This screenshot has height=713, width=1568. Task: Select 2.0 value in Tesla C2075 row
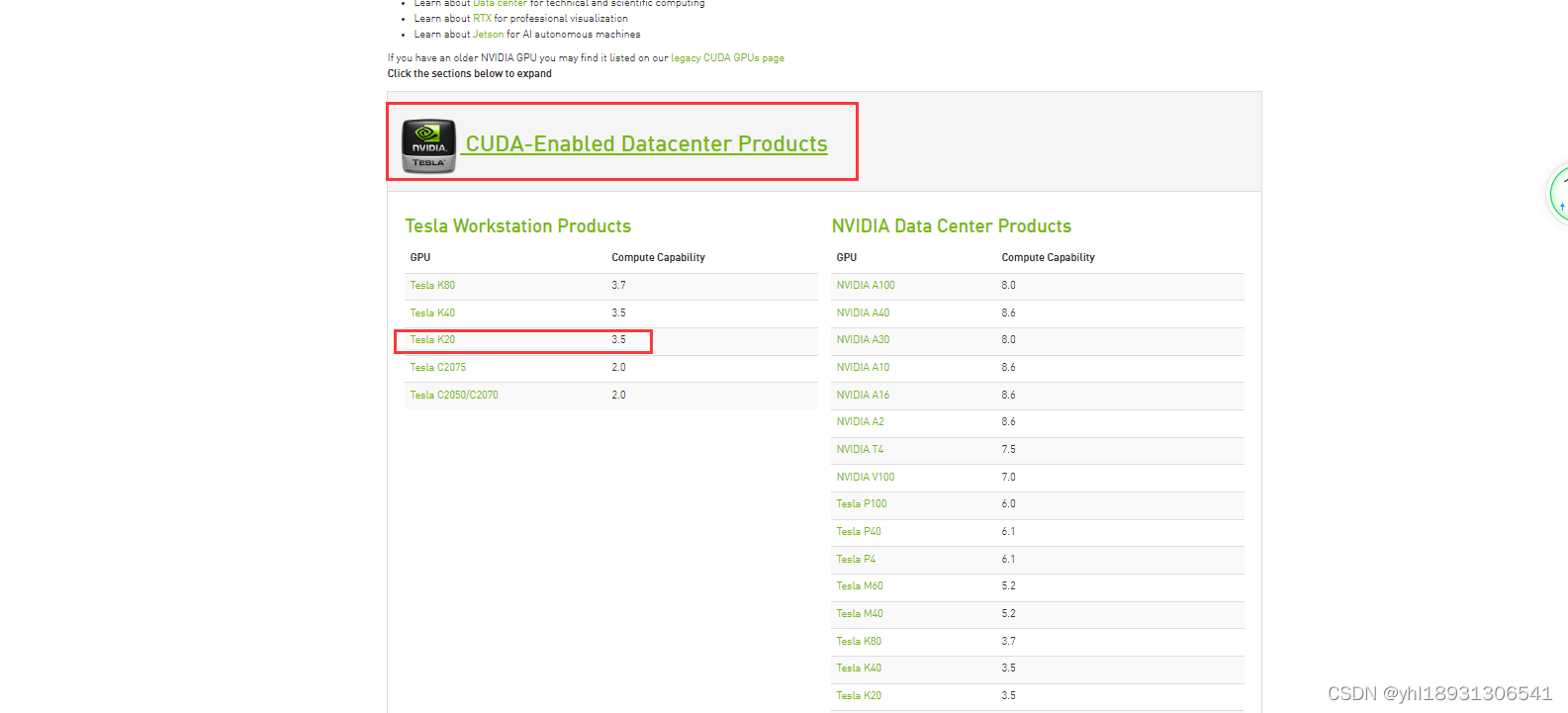pos(618,368)
